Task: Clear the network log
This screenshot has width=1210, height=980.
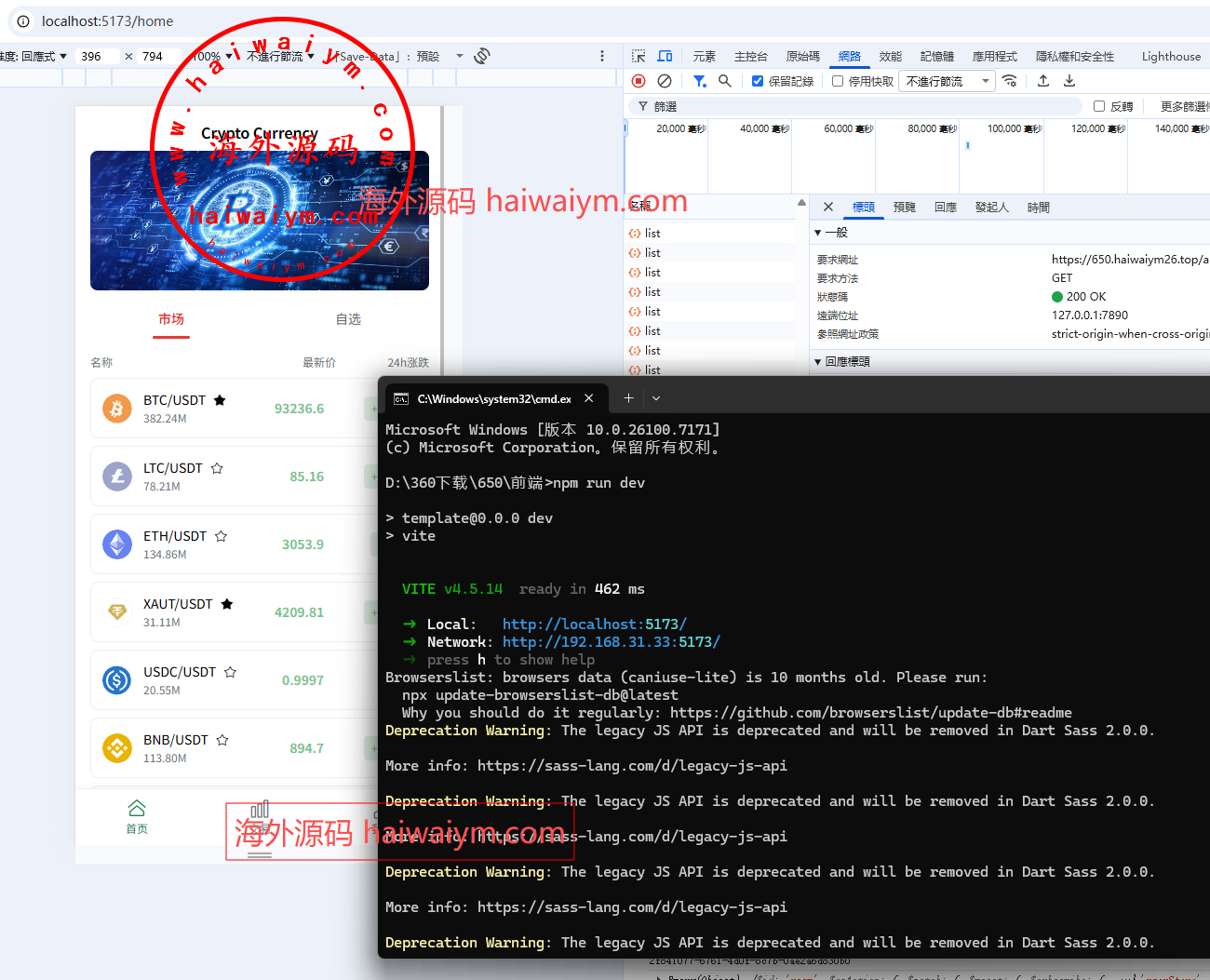Action: click(665, 81)
